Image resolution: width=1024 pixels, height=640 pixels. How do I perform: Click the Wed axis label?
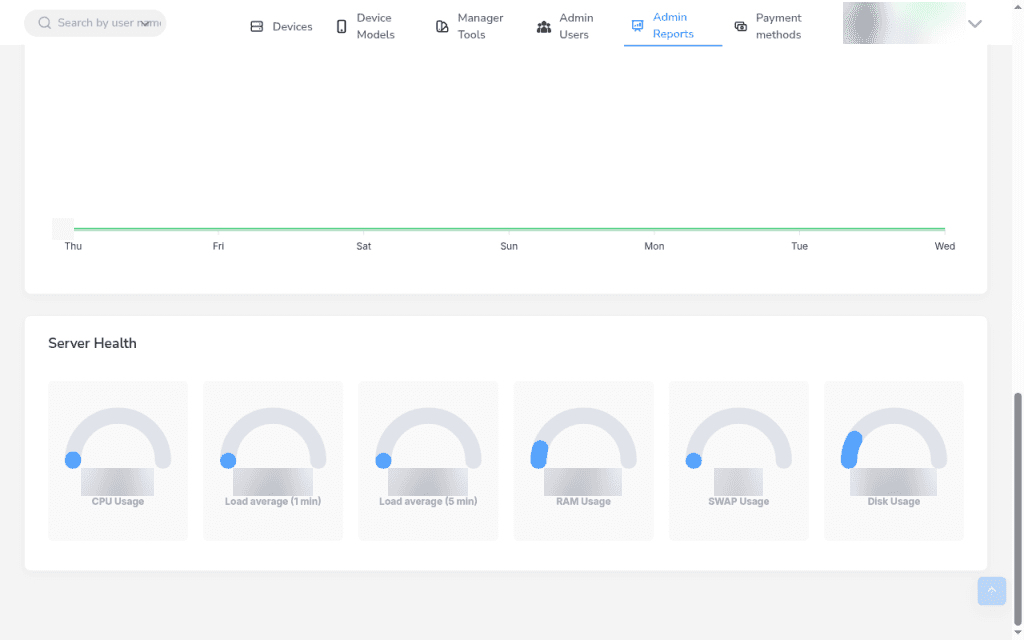point(945,246)
